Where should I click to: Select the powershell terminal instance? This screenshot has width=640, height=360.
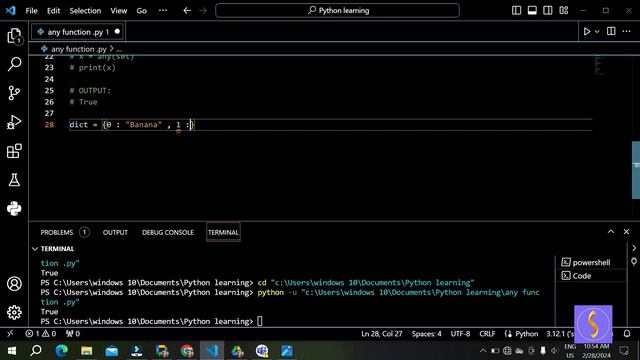coord(591,262)
